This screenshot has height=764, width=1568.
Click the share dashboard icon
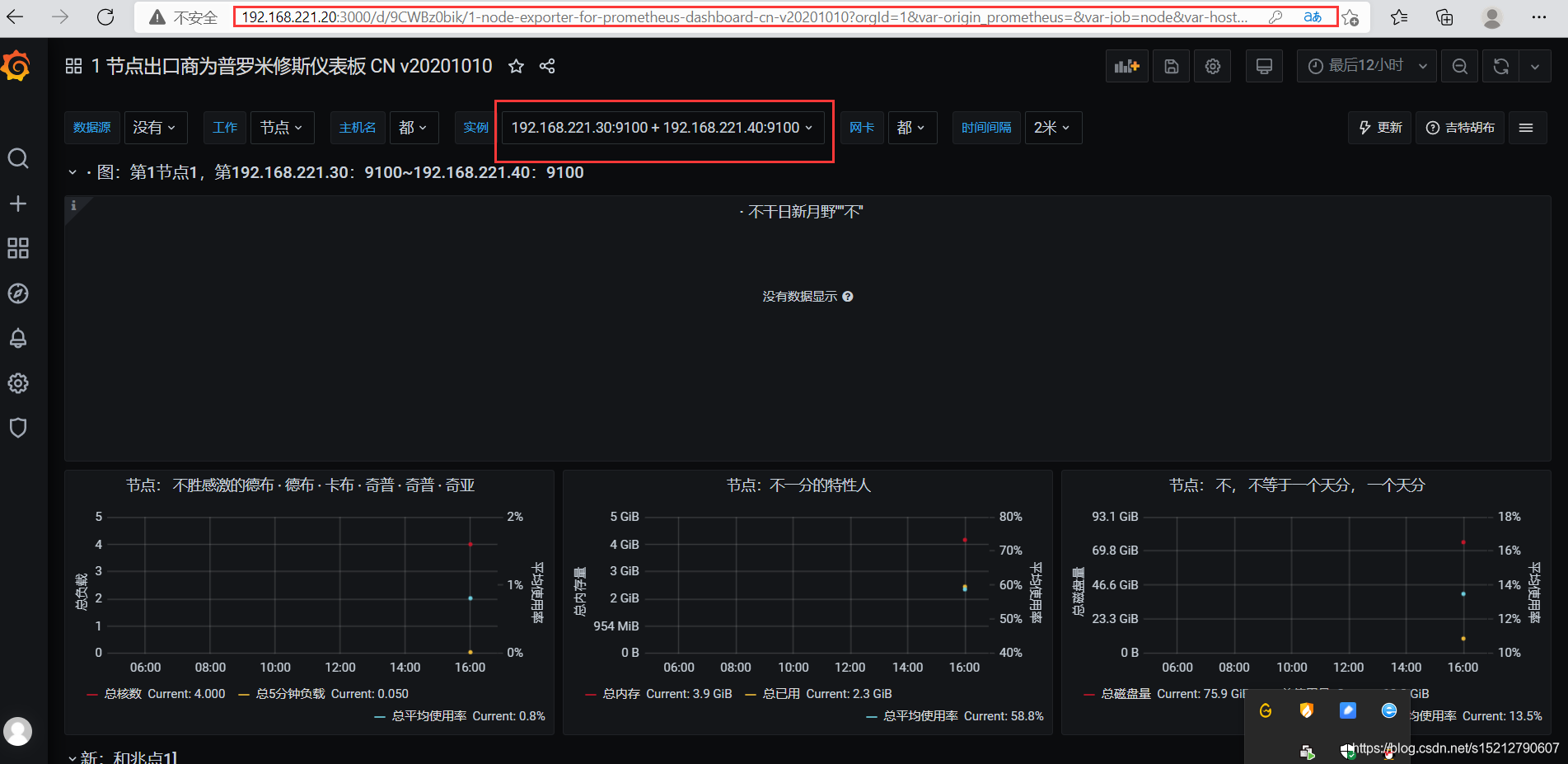547,66
